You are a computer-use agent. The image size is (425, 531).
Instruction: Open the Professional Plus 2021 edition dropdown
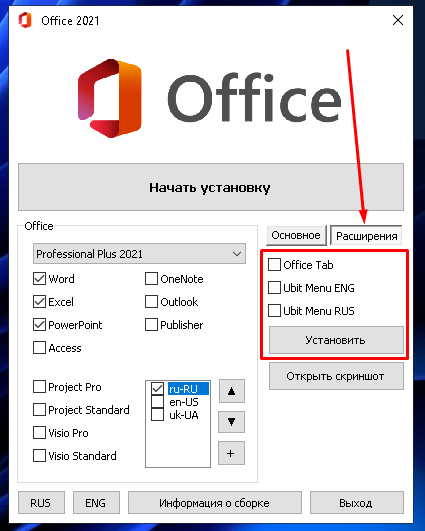pos(139,254)
